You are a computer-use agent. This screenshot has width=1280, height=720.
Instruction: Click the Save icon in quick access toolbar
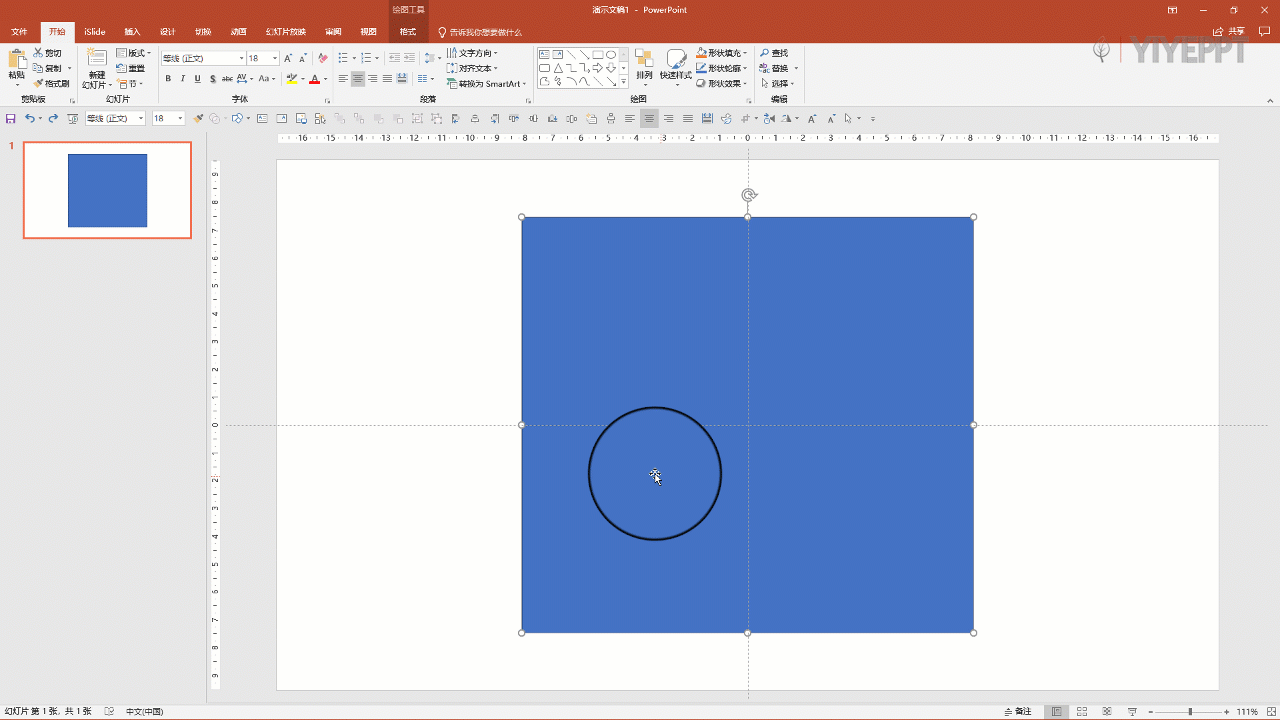click(11, 119)
